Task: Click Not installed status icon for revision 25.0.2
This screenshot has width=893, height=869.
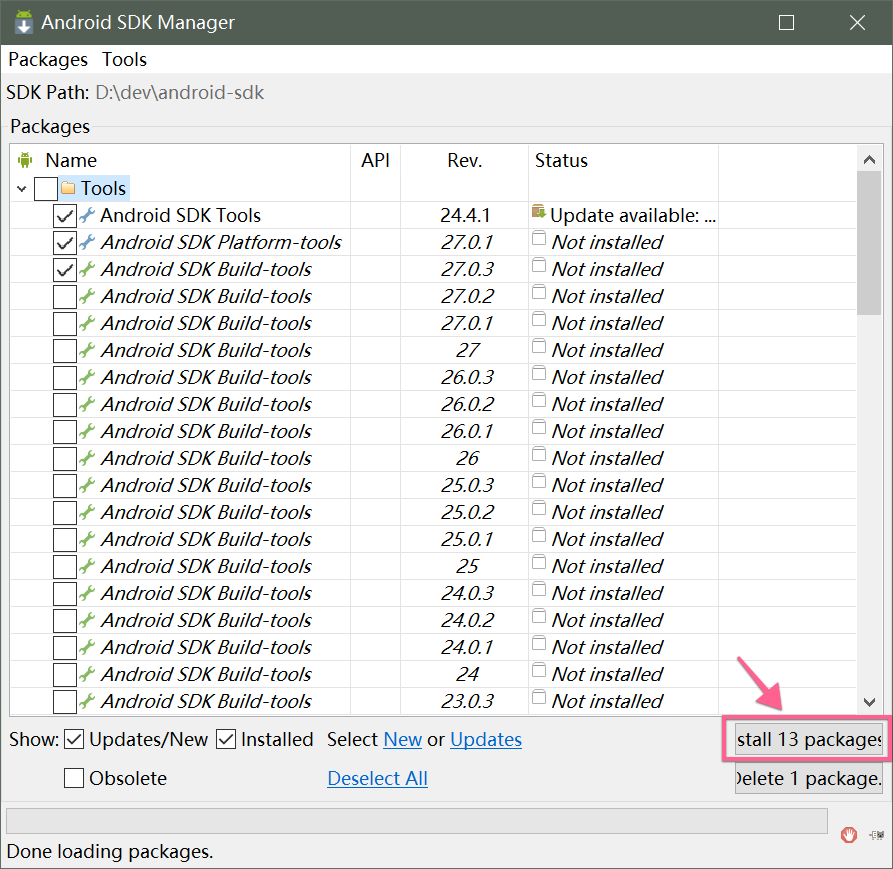Action: coord(539,508)
